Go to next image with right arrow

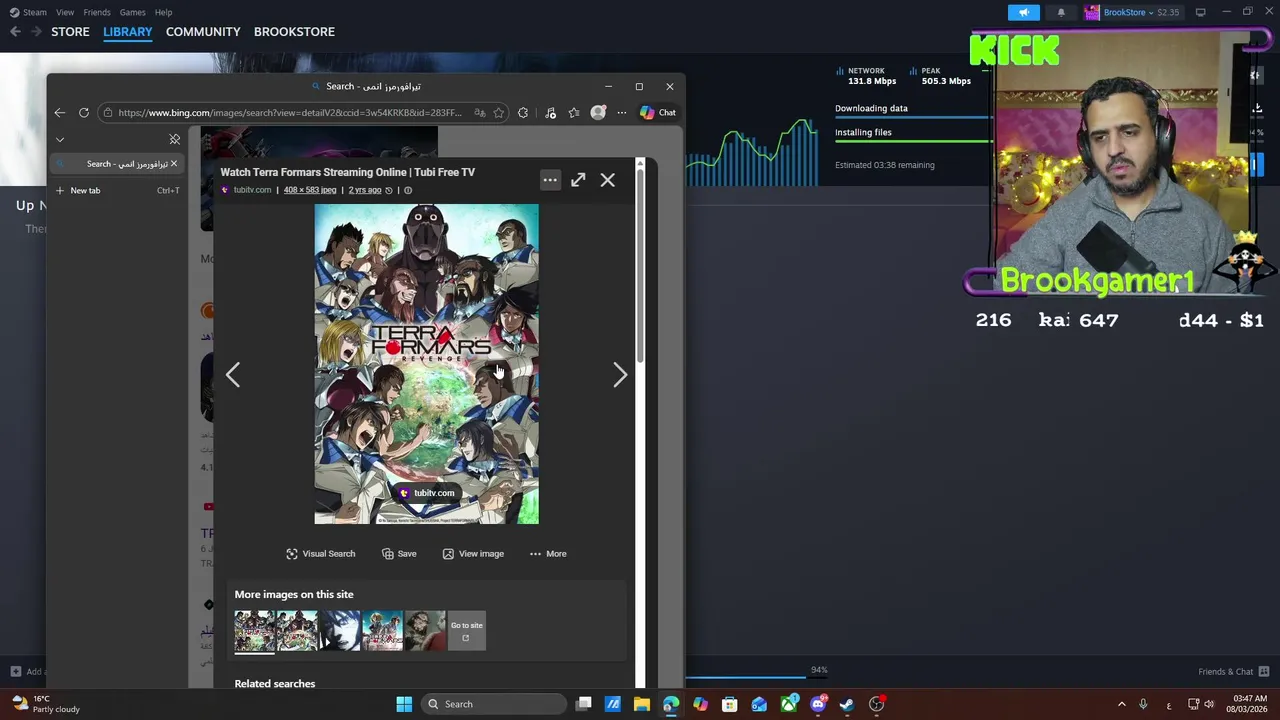point(620,375)
